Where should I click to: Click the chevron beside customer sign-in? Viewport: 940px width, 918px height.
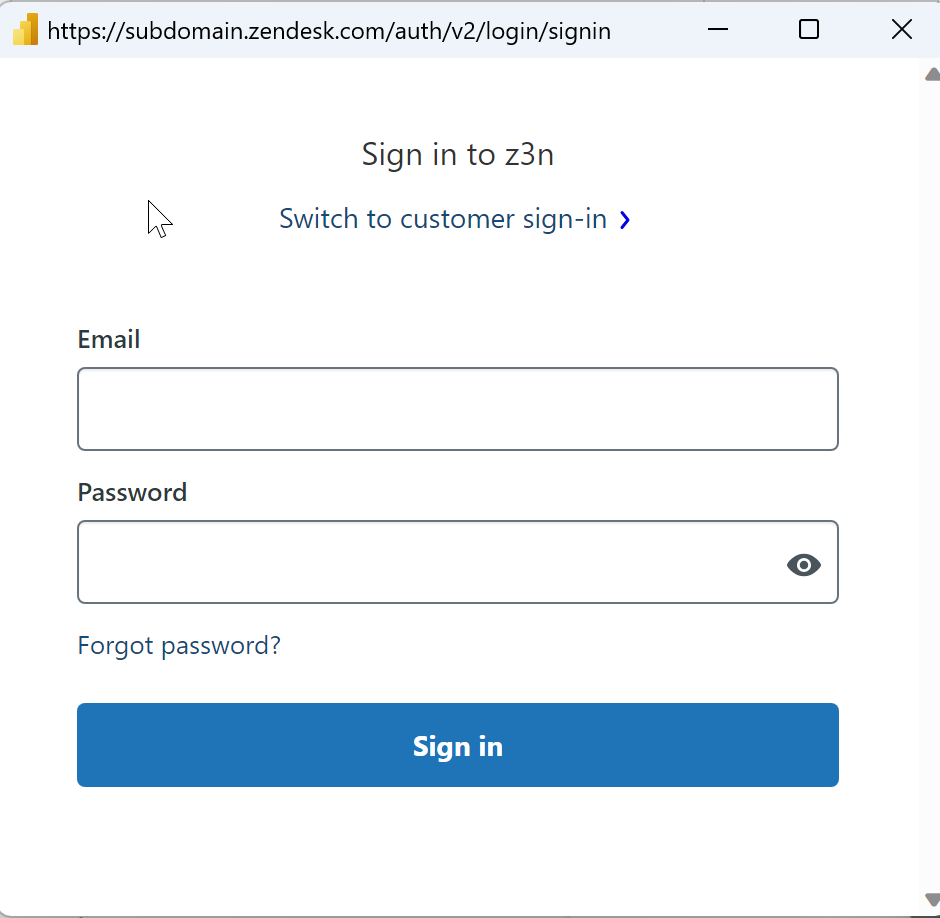point(625,220)
